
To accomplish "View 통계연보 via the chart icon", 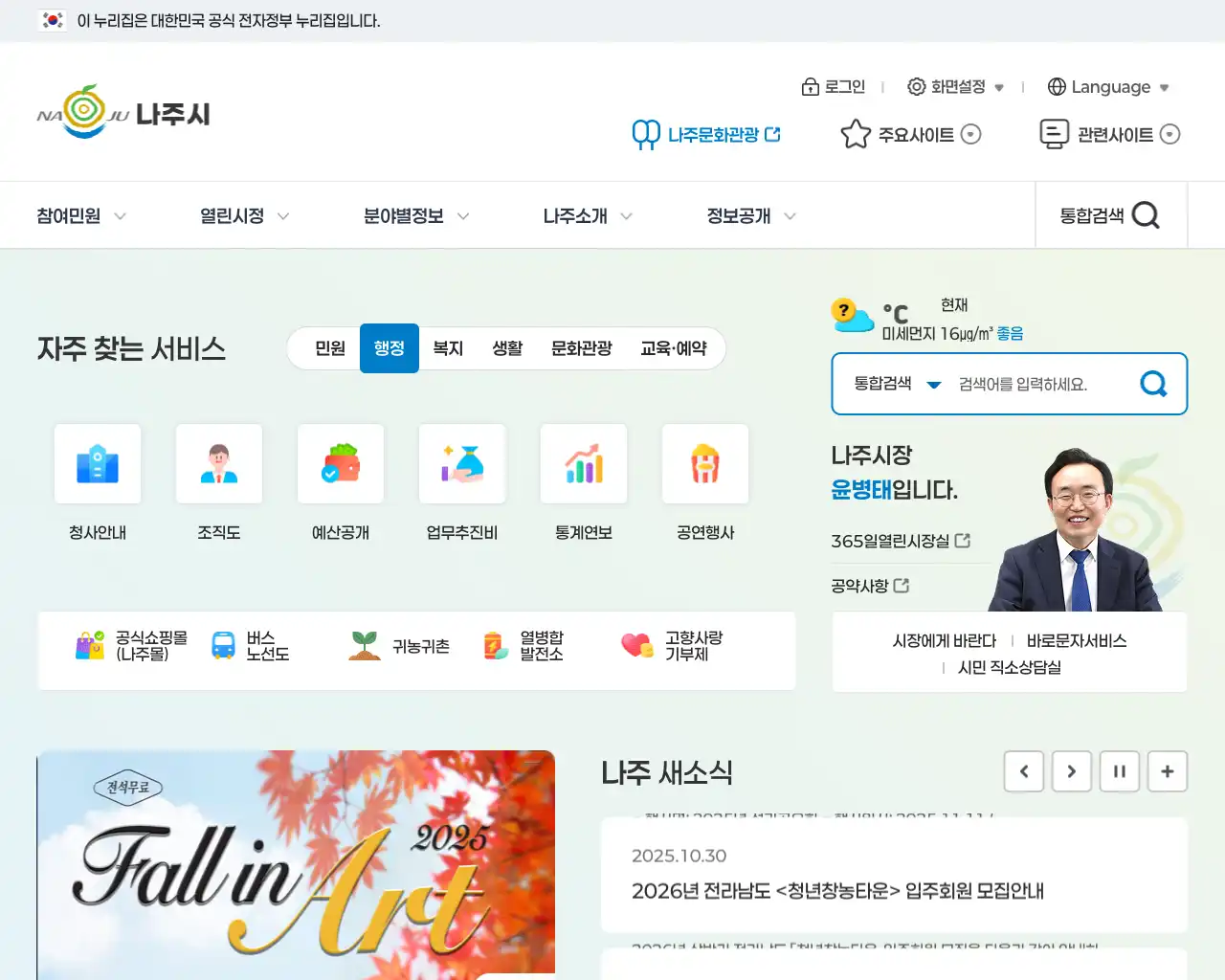I will tap(583, 464).
